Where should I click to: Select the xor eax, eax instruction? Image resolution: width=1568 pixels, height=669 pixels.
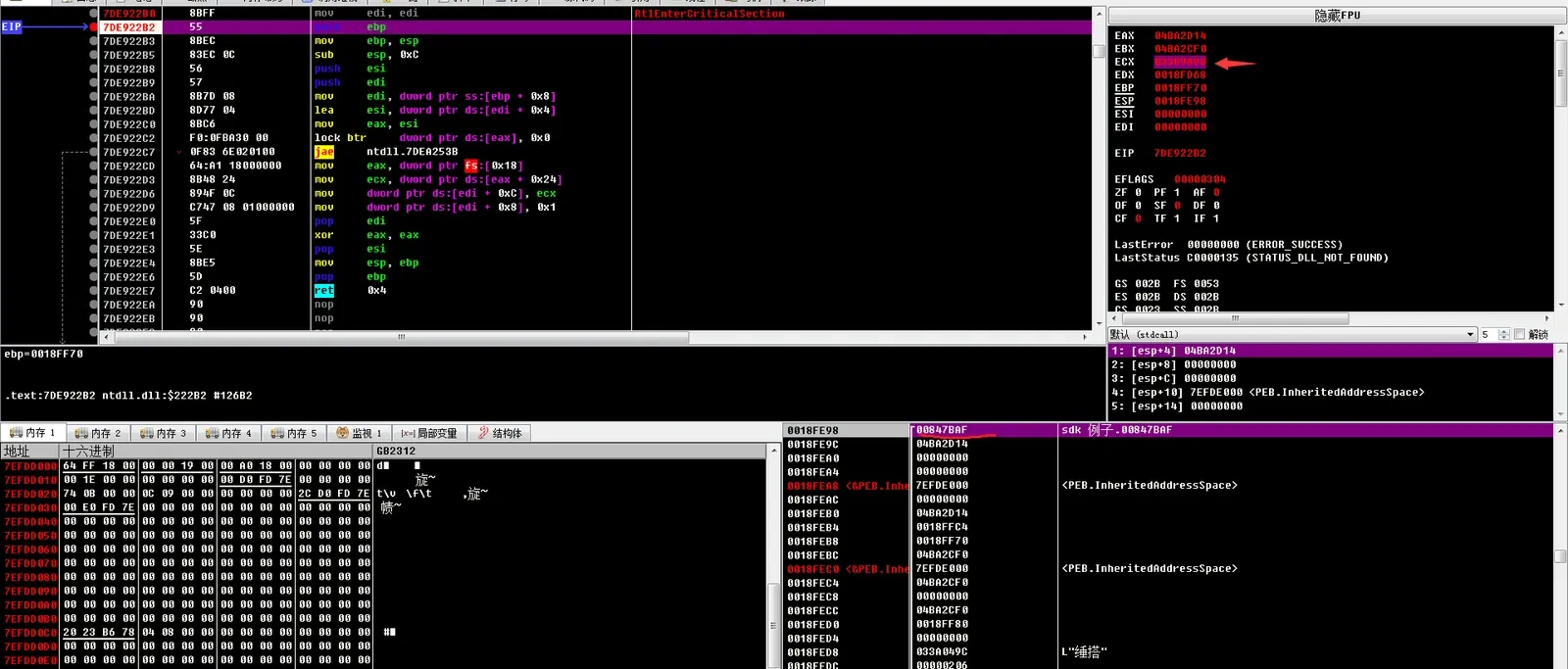click(x=367, y=235)
